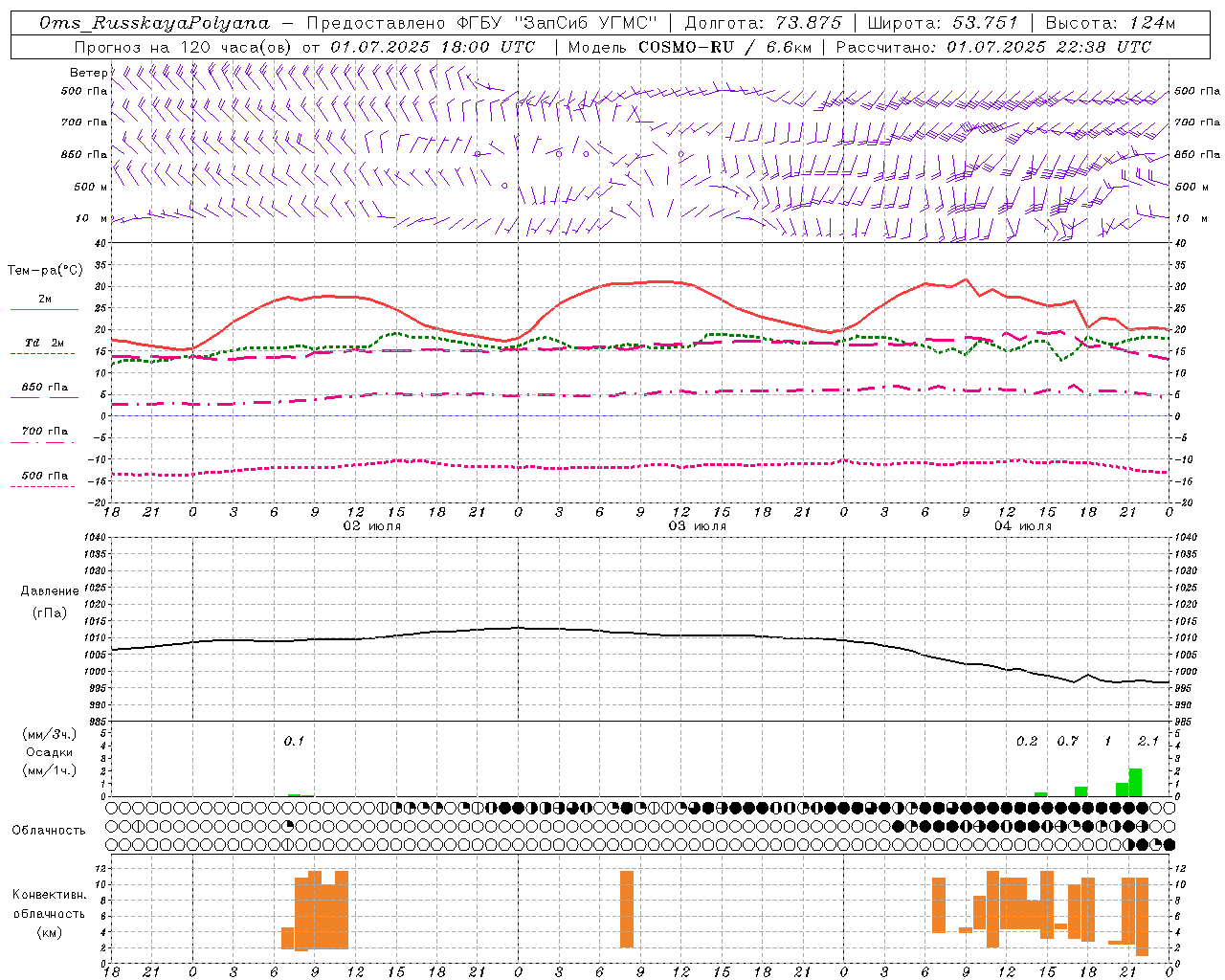Click the 02 июля date label

(372, 526)
